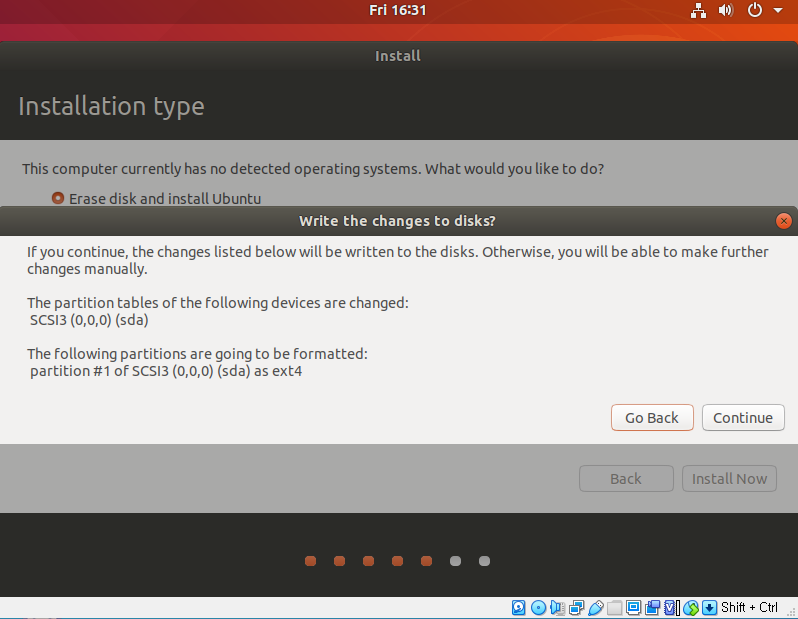
Task: Click the dimmed Back button in installer
Action: click(x=626, y=479)
